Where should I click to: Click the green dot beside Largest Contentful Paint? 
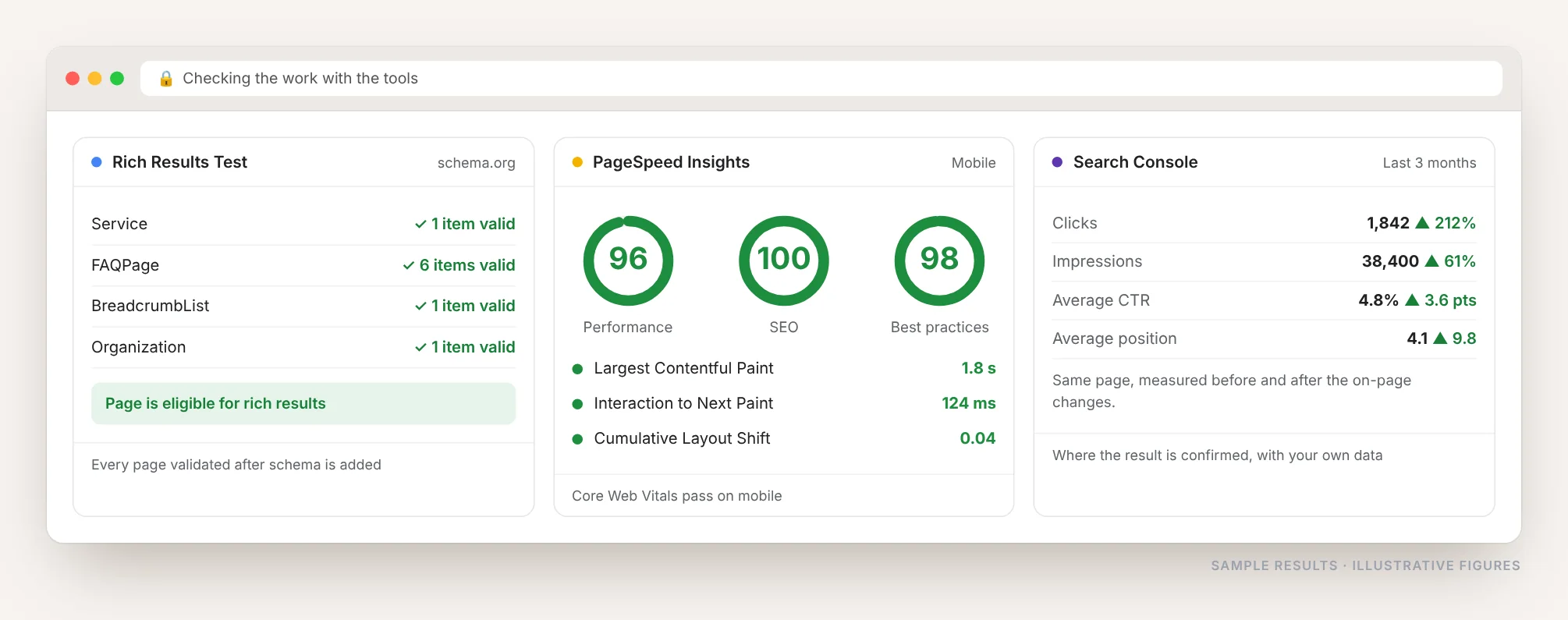(577, 369)
